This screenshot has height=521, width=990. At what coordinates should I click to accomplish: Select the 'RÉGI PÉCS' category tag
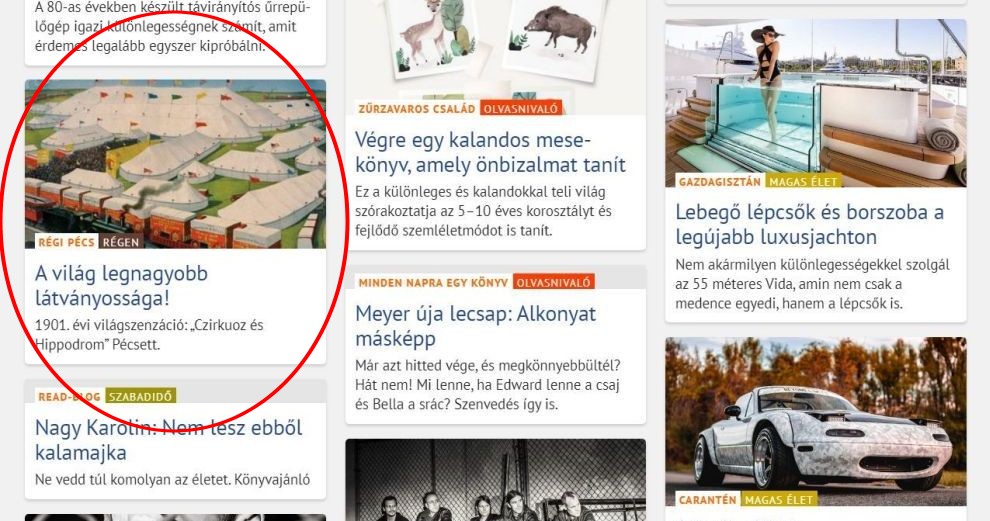[66, 242]
